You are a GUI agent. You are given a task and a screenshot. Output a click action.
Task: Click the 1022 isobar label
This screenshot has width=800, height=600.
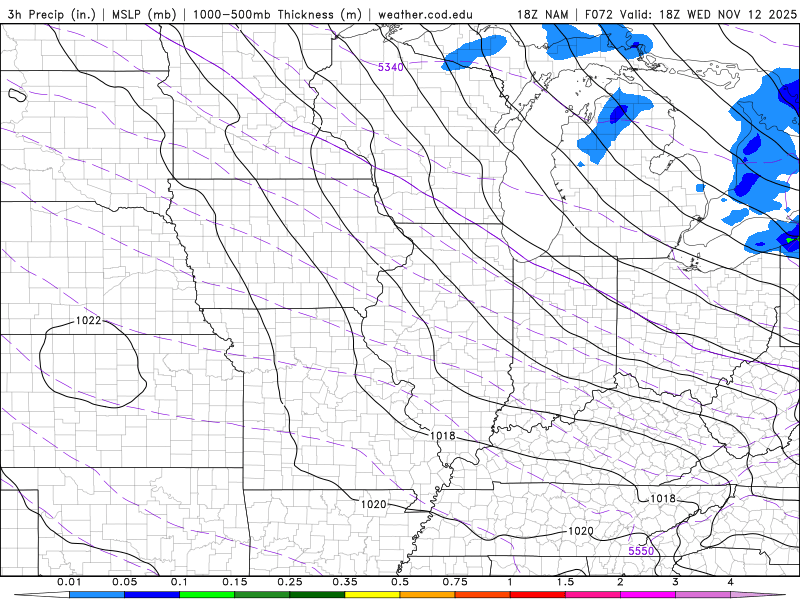pyautogui.click(x=88, y=320)
